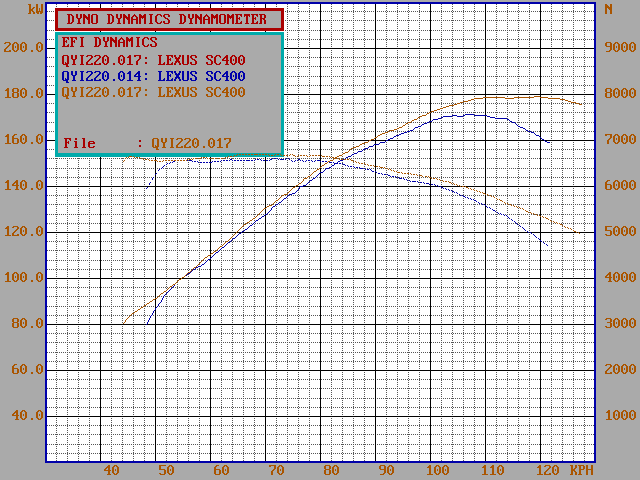
Task: Click the 120.0 kW axis value
Action: click(x=24, y=231)
